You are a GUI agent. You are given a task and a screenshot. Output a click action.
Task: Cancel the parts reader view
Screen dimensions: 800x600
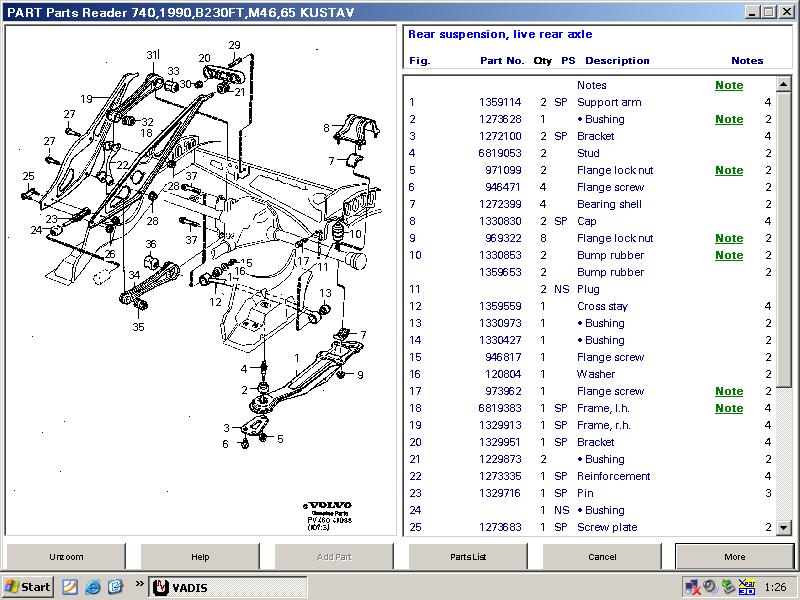(602, 556)
